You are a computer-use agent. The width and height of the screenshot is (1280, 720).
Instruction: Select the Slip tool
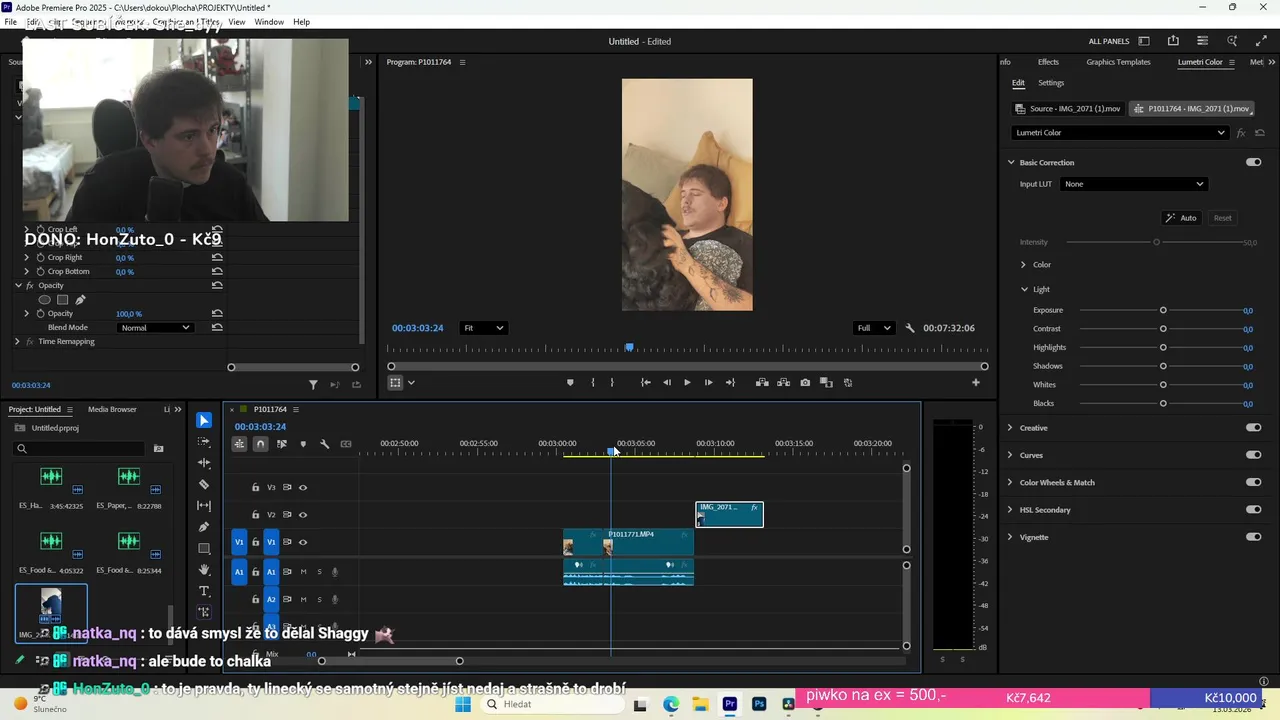point(204,506)
